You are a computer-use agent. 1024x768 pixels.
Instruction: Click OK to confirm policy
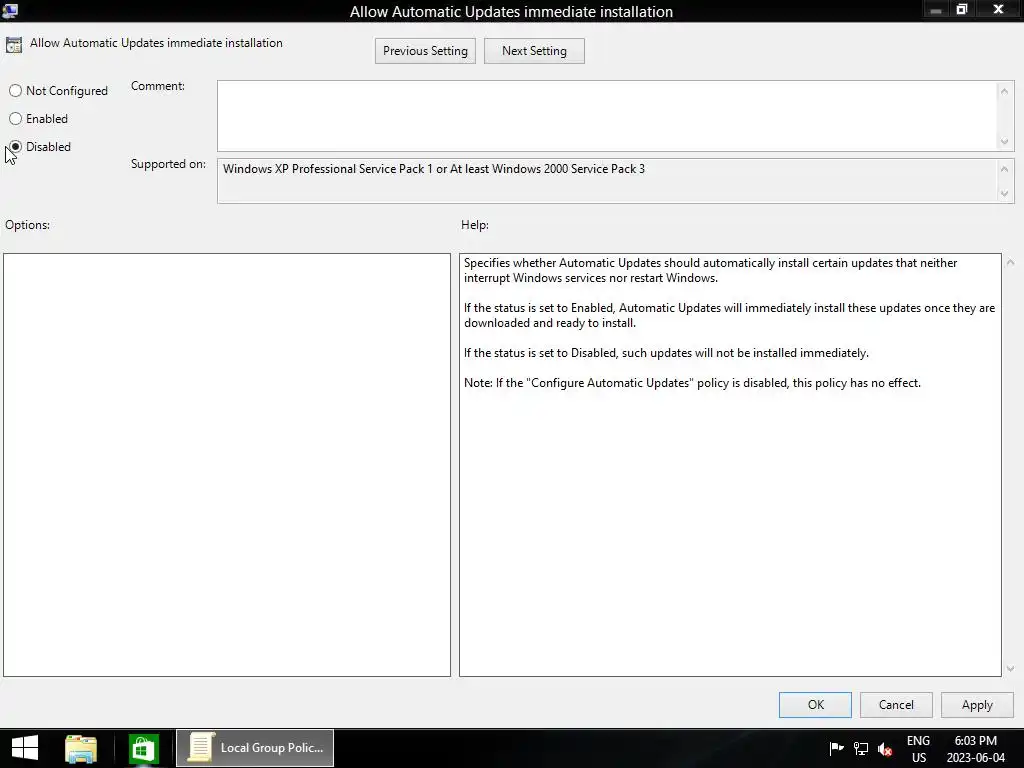click(815, 705)
